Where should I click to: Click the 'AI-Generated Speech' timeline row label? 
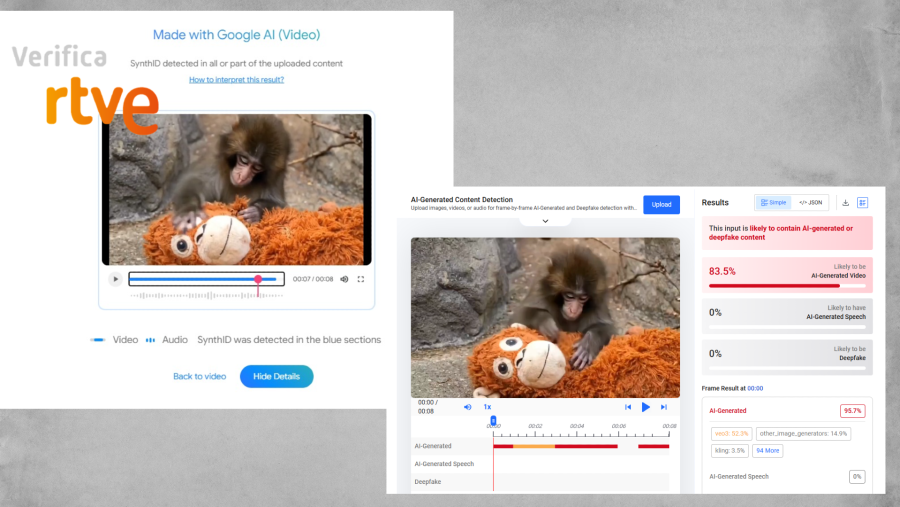(444, 464)
